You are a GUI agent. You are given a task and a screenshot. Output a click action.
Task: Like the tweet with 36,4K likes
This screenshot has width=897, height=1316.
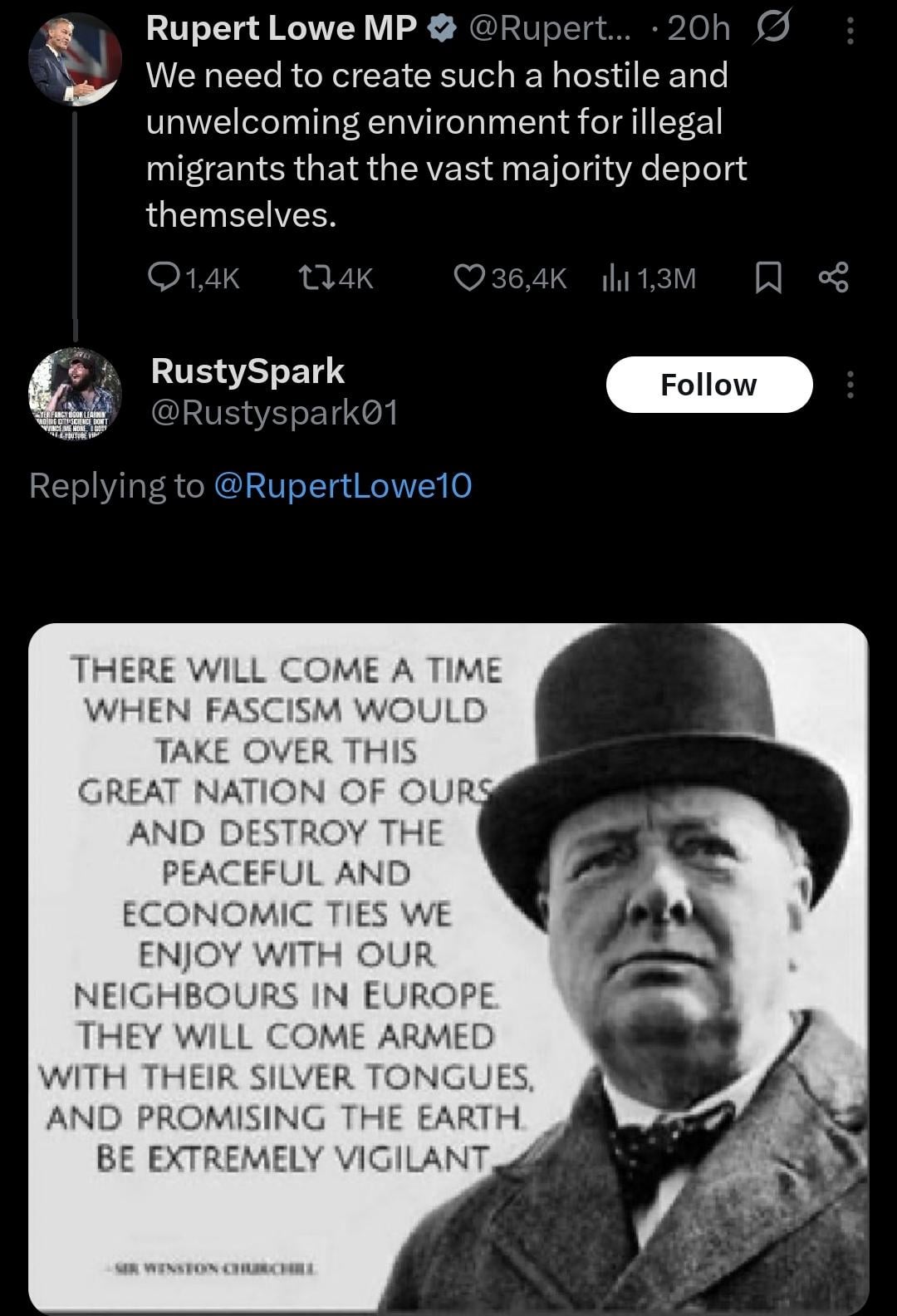[x=469, y=277]
